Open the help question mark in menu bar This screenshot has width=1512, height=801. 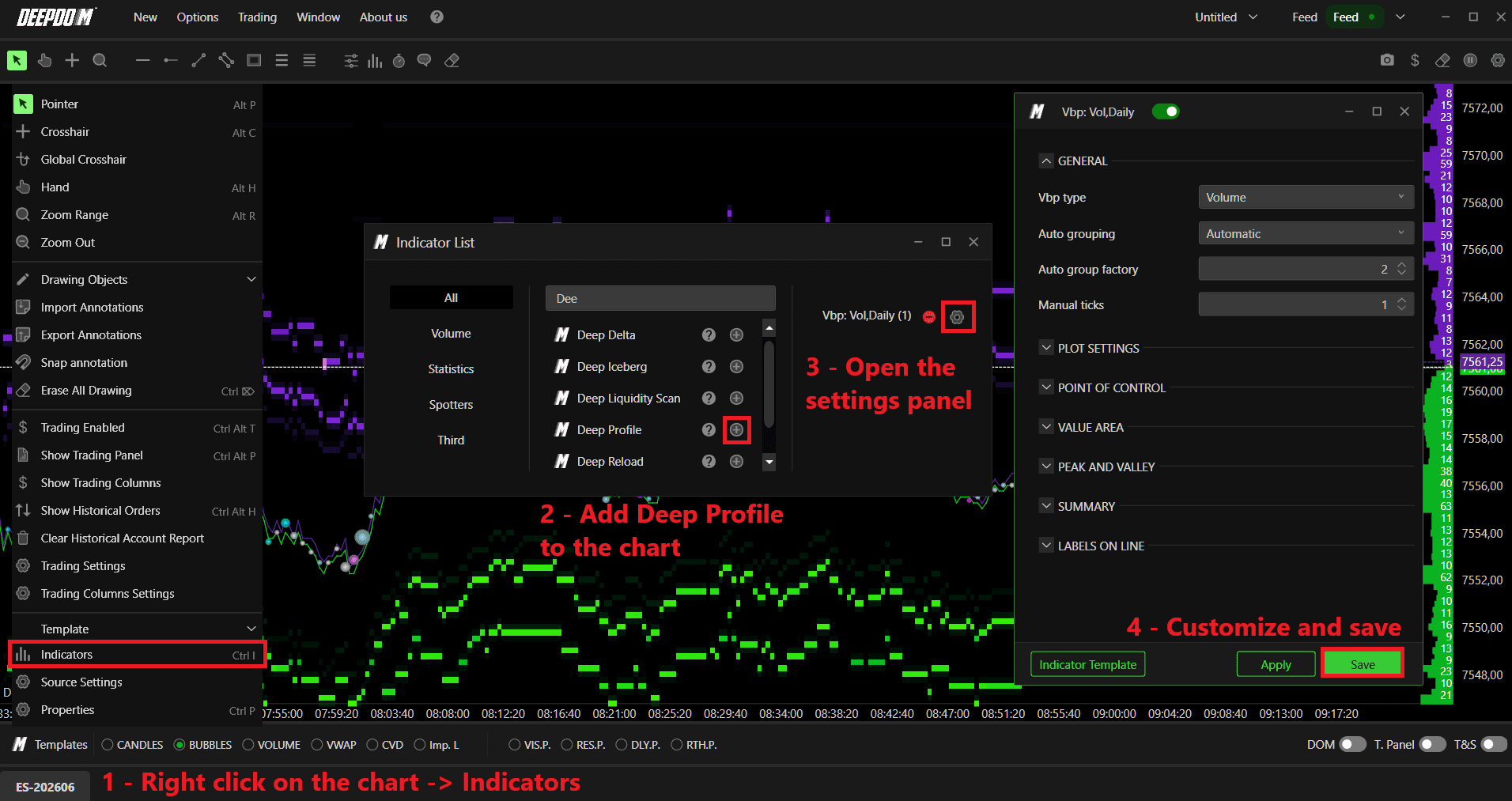click(x=437, y=17)
